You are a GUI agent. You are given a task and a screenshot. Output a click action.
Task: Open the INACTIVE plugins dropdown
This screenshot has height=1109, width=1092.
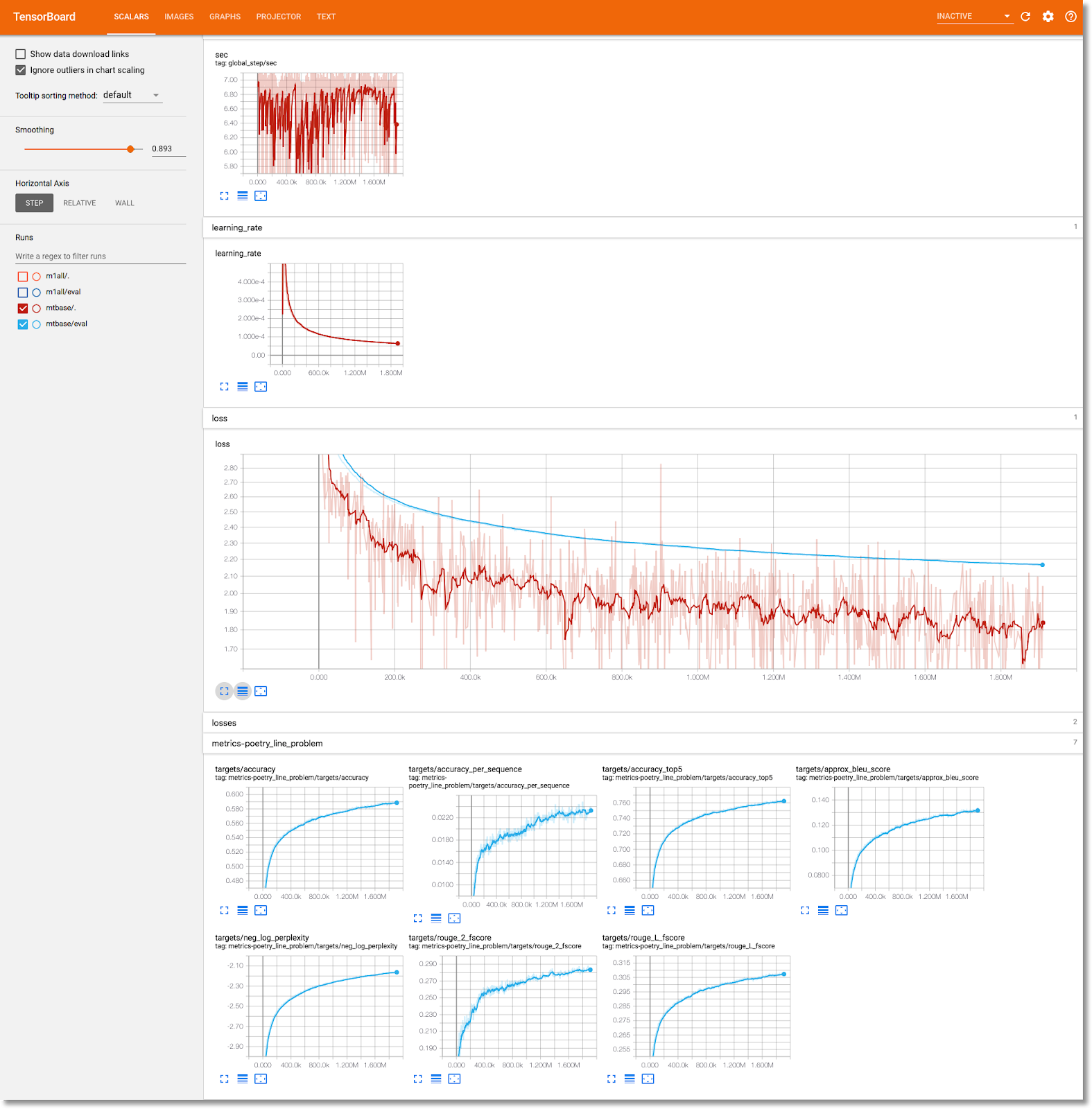[x=973, y=17]
